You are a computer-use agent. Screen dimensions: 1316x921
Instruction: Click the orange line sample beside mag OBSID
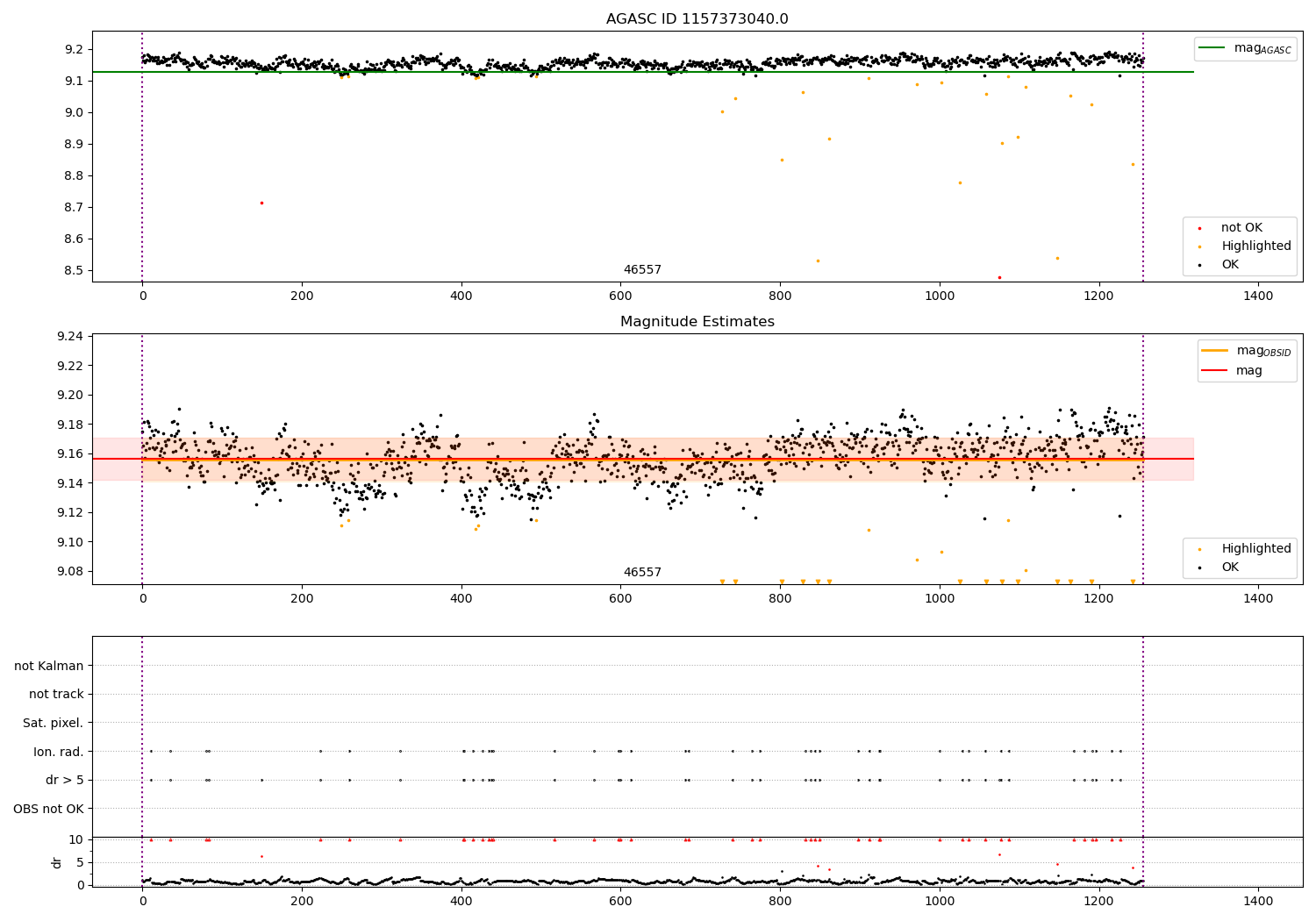point(1215,351)
